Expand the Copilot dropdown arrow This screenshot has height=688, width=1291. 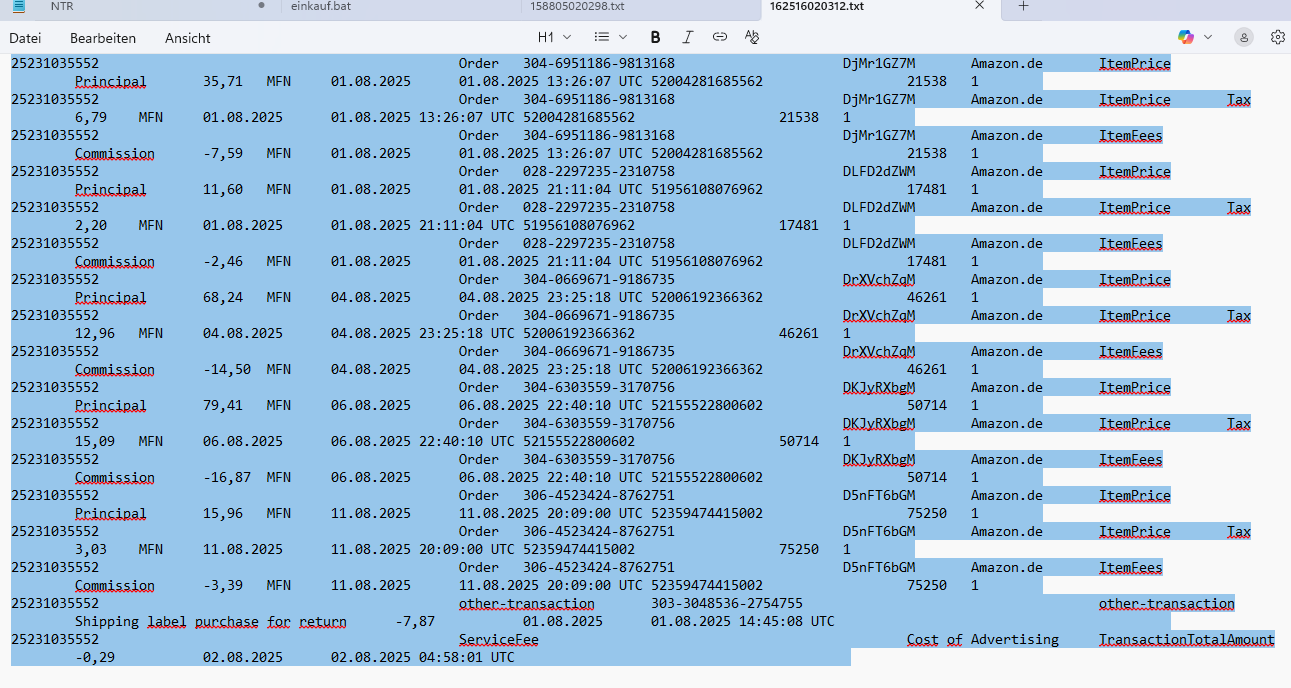point(1208,37)
